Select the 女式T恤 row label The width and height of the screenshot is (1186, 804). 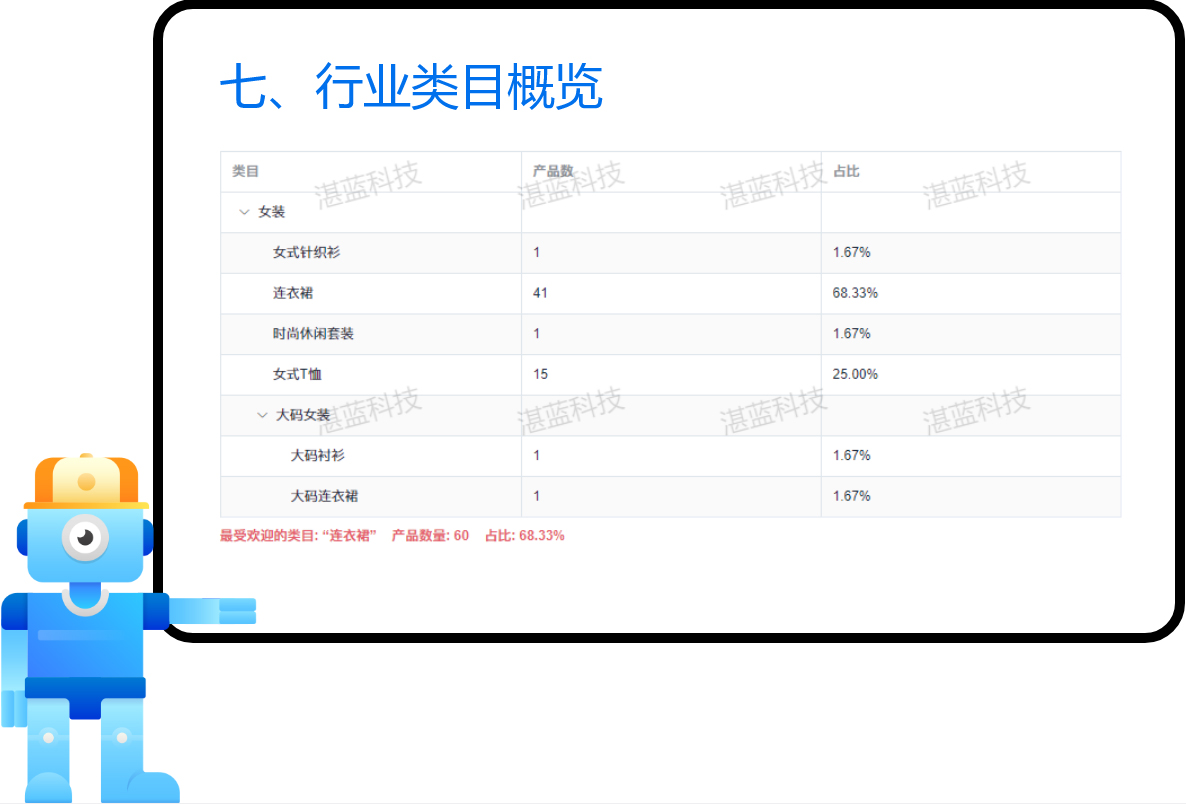297,375
